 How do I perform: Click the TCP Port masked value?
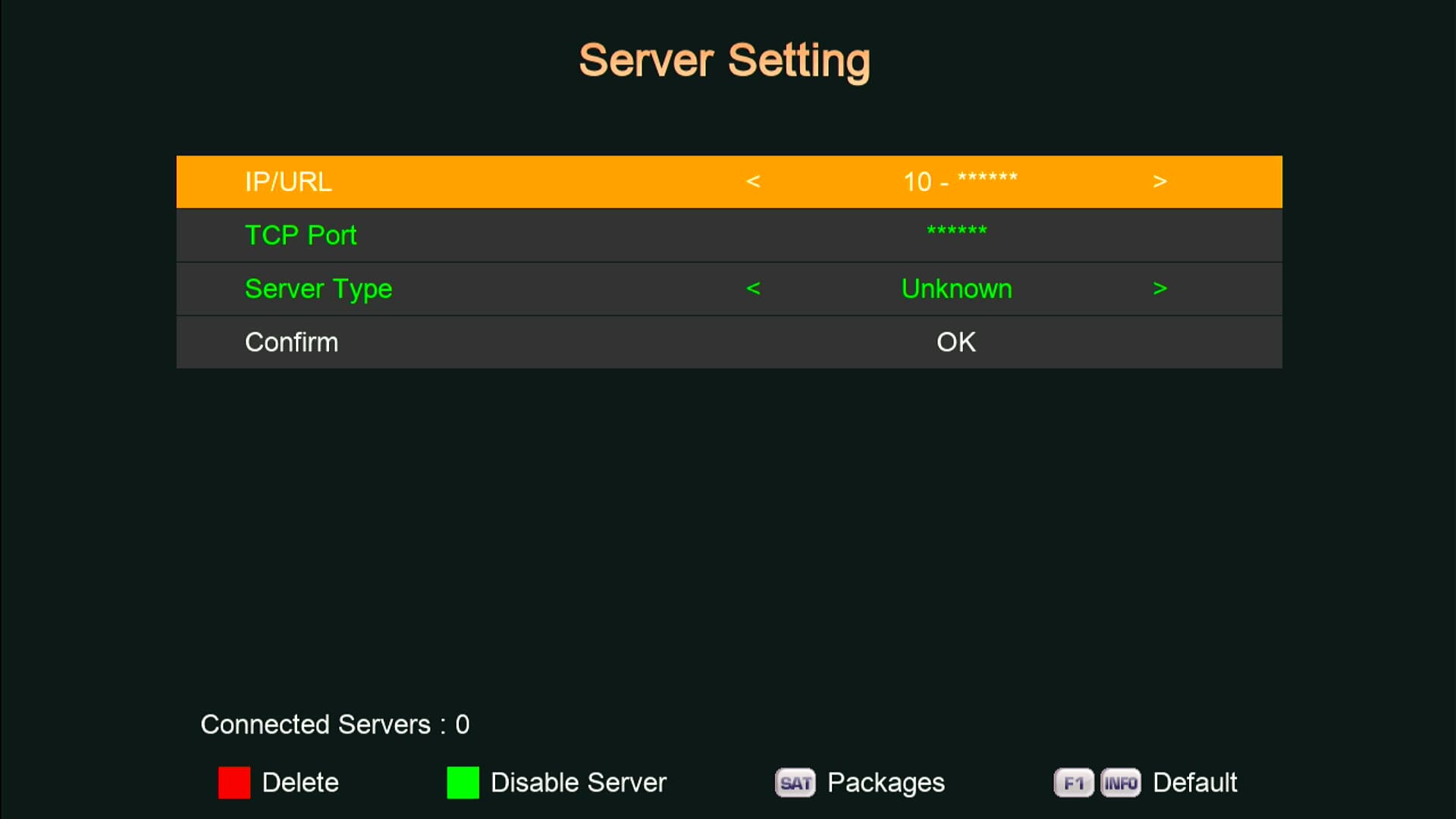(956, 231)
